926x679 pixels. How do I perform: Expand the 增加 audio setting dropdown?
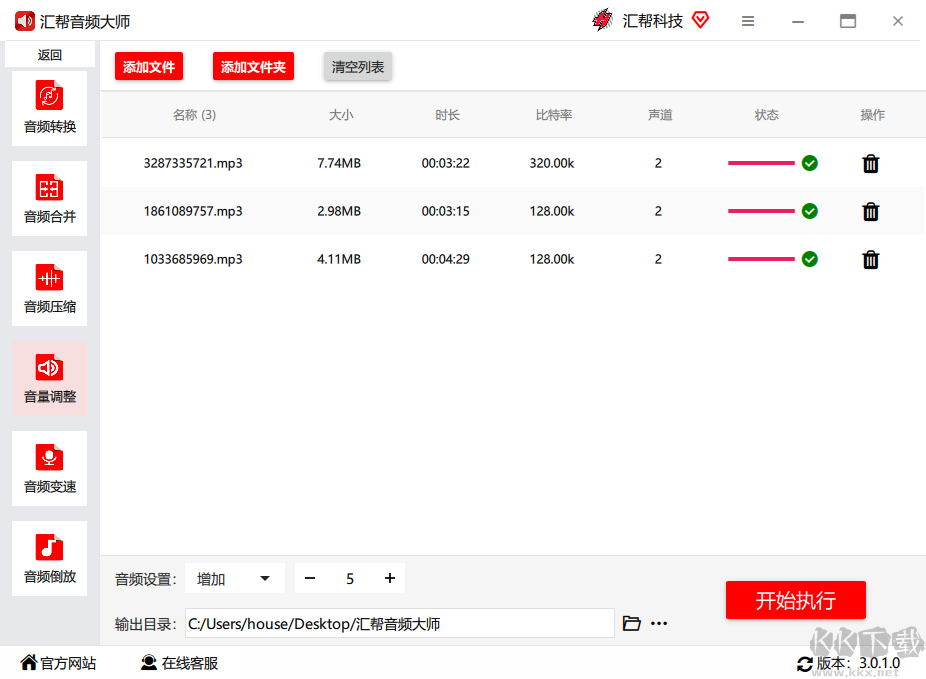pyautogui.click(x=234, y=578)
